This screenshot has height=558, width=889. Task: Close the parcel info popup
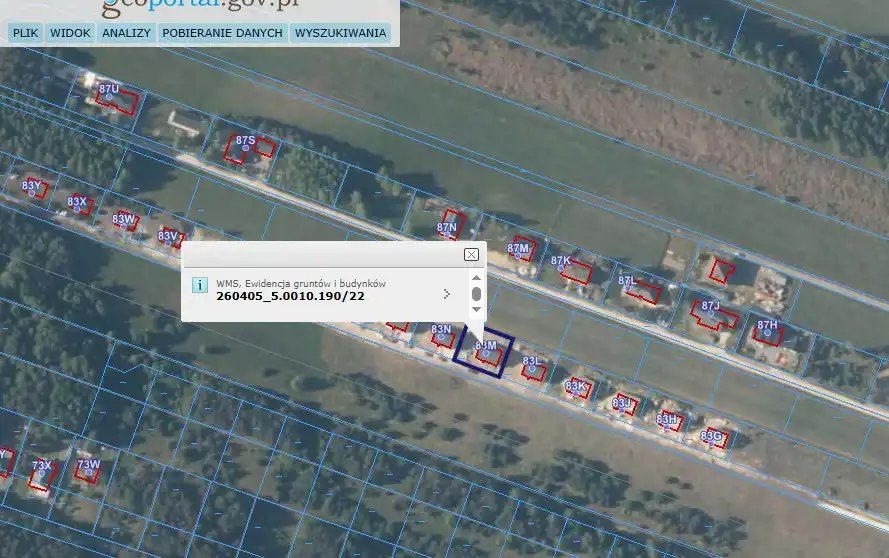[471, 255]
